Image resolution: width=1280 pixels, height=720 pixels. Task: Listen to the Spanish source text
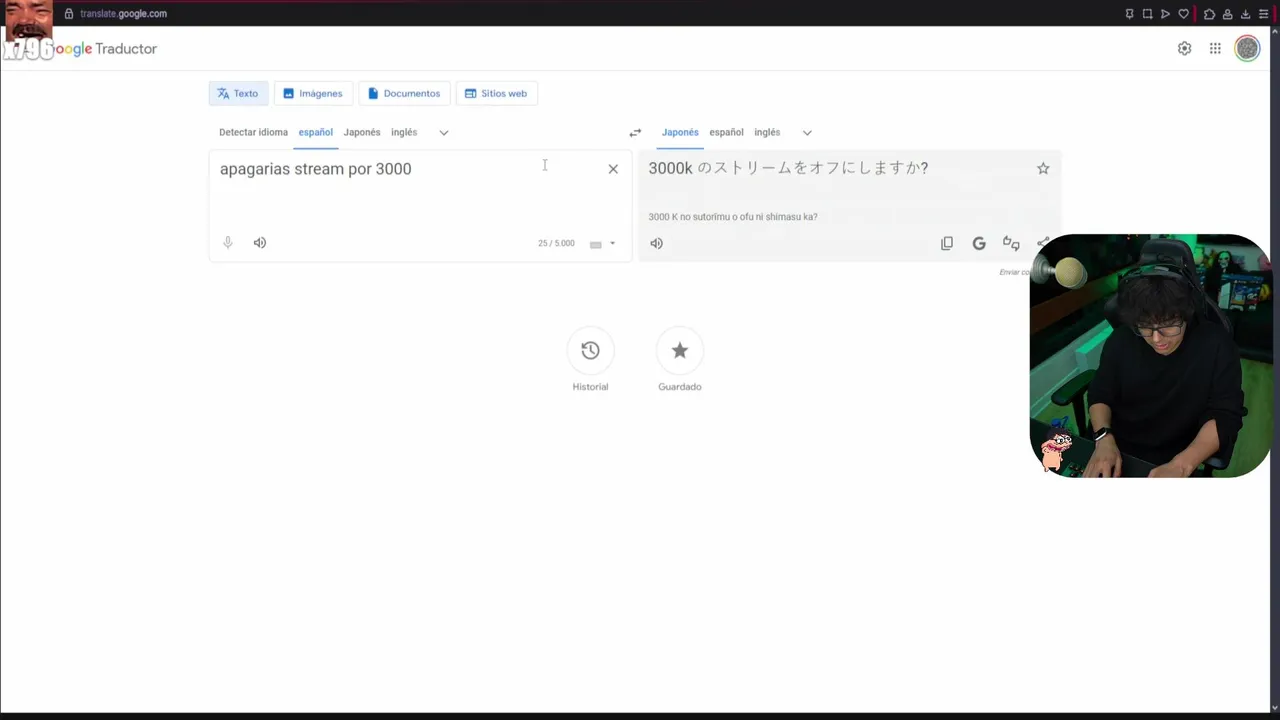click(x=260, y=243)
